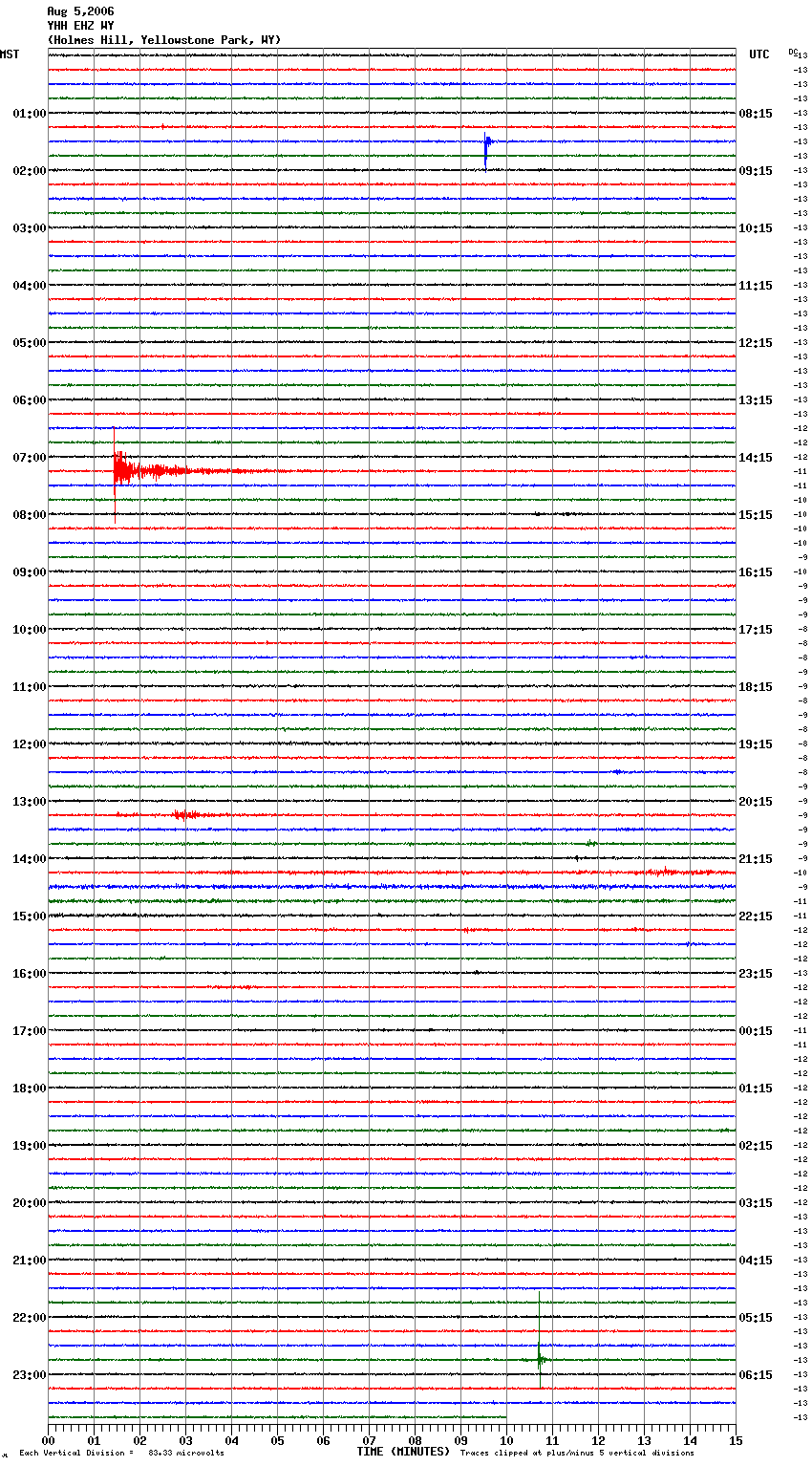The width and height of the screenshot is (812, 1466).
Task: Click the 10:15 UTC label
Action: click(x=756, y=228)
